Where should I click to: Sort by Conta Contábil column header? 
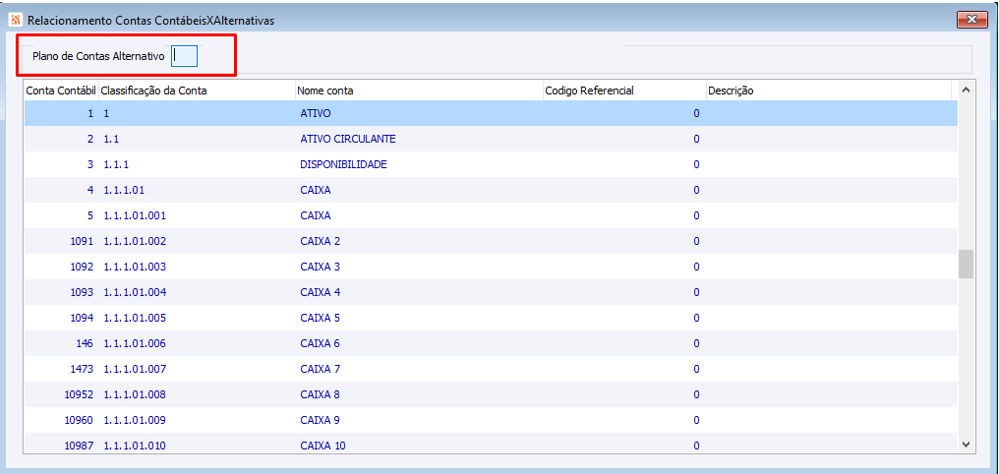click(61, 90)
